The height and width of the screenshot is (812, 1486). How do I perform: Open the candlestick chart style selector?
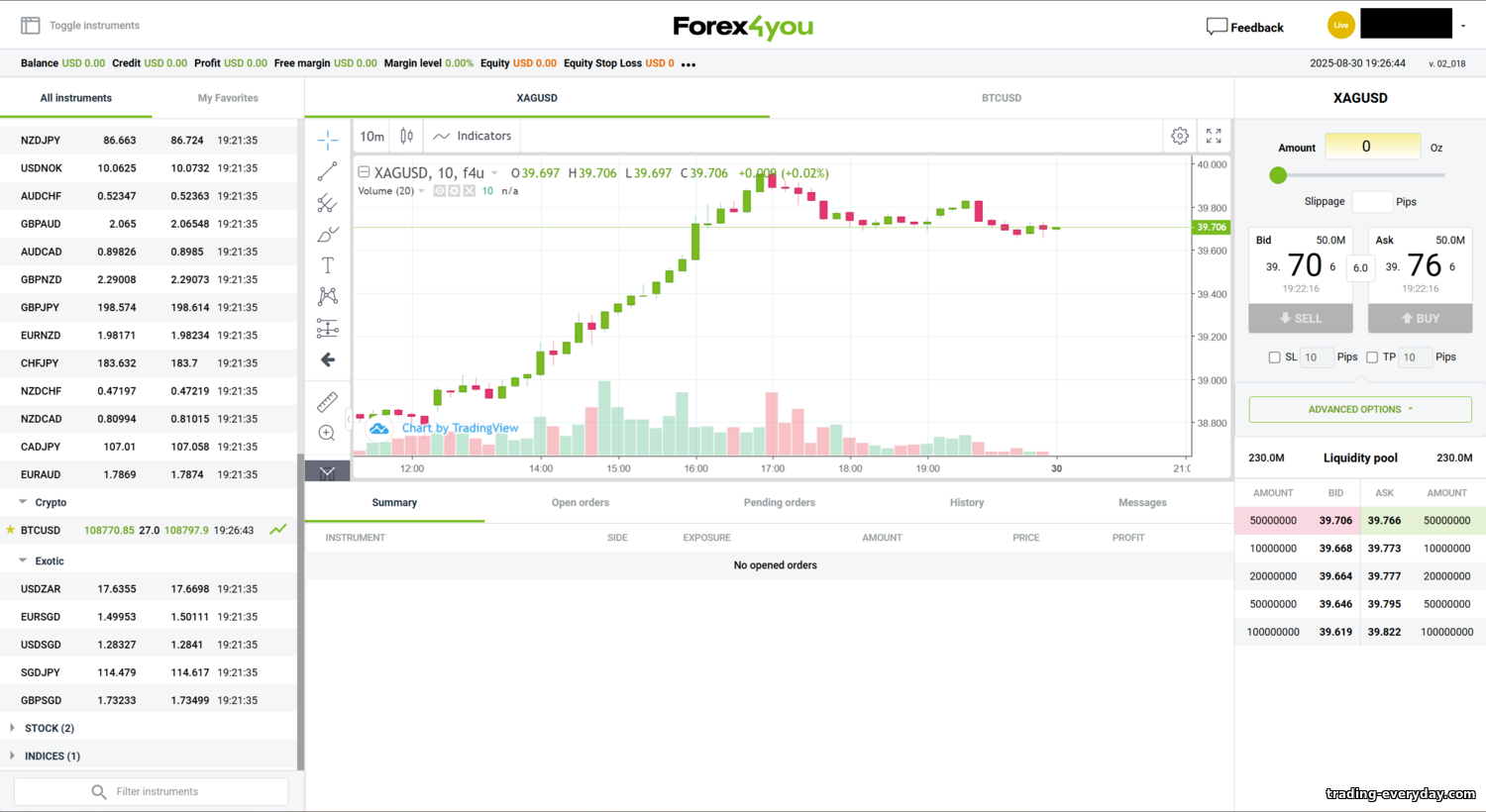coord(406,136)
